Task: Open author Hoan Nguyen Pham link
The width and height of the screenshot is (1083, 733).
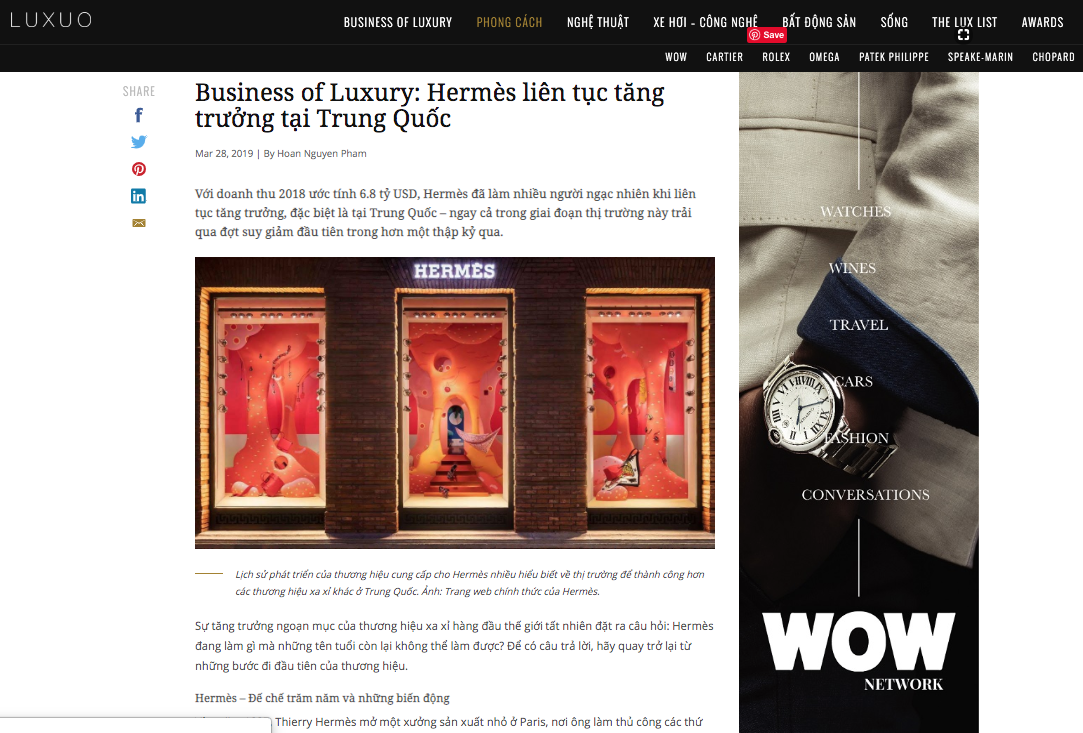Action: point(321,153)
